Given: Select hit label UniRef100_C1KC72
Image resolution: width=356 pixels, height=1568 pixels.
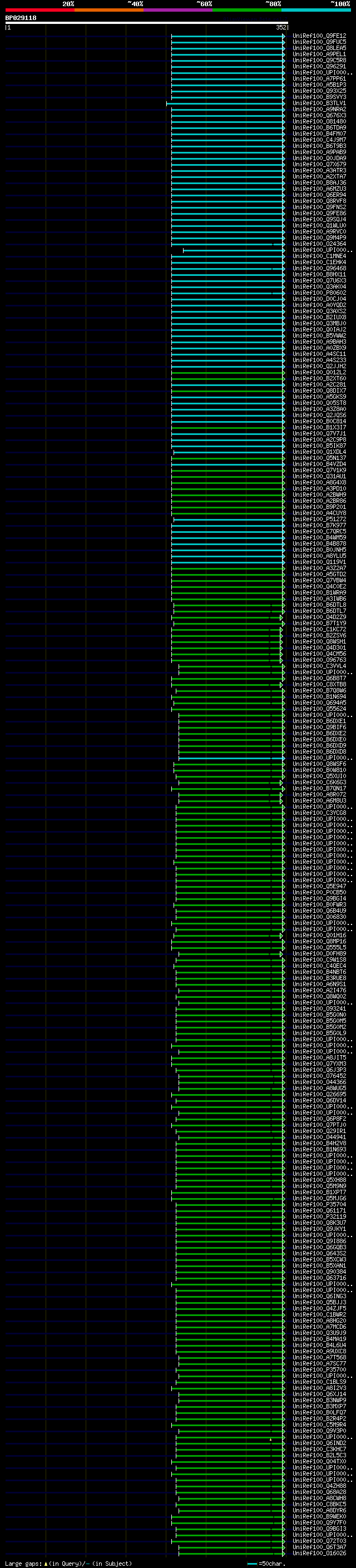Looking at the screenshot, I should point(319,630).
